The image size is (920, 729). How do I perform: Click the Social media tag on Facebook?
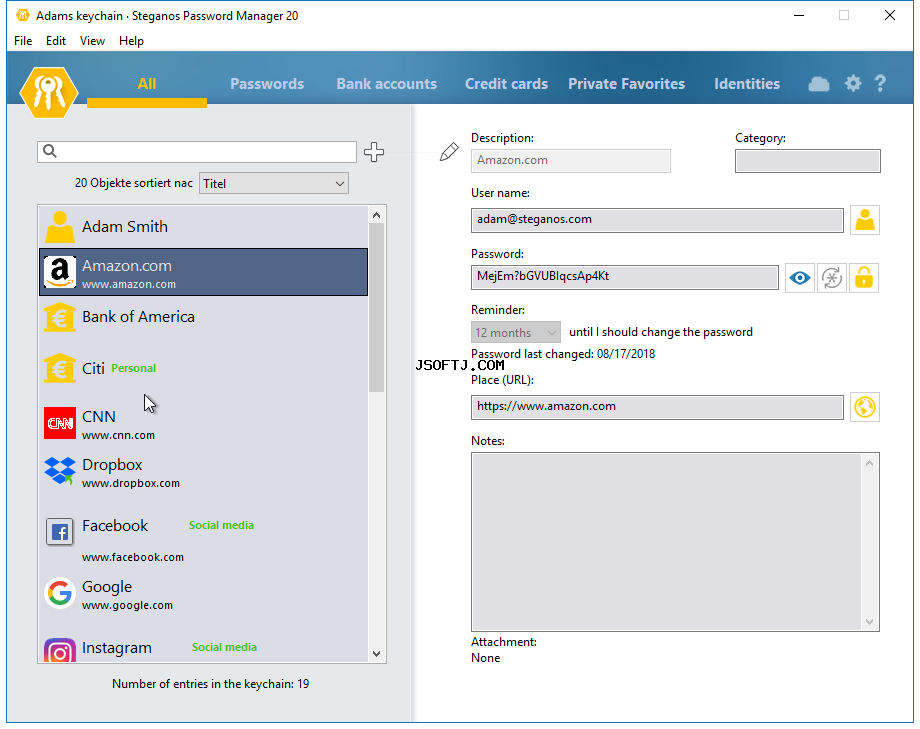[x=221, y=525]
